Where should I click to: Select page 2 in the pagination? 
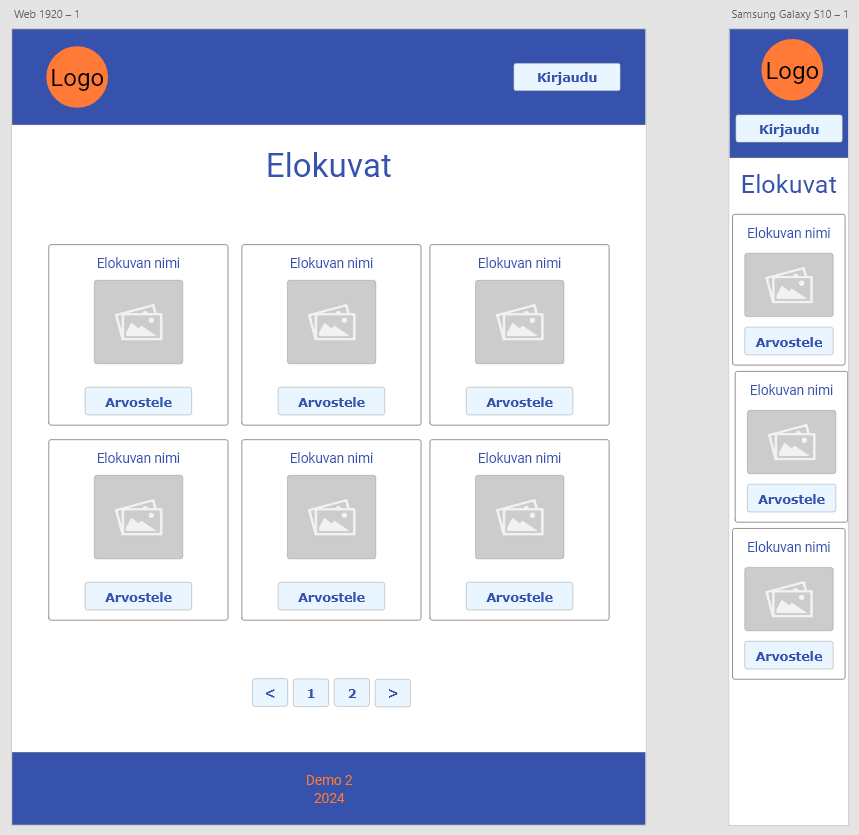(x=352, y=693)
